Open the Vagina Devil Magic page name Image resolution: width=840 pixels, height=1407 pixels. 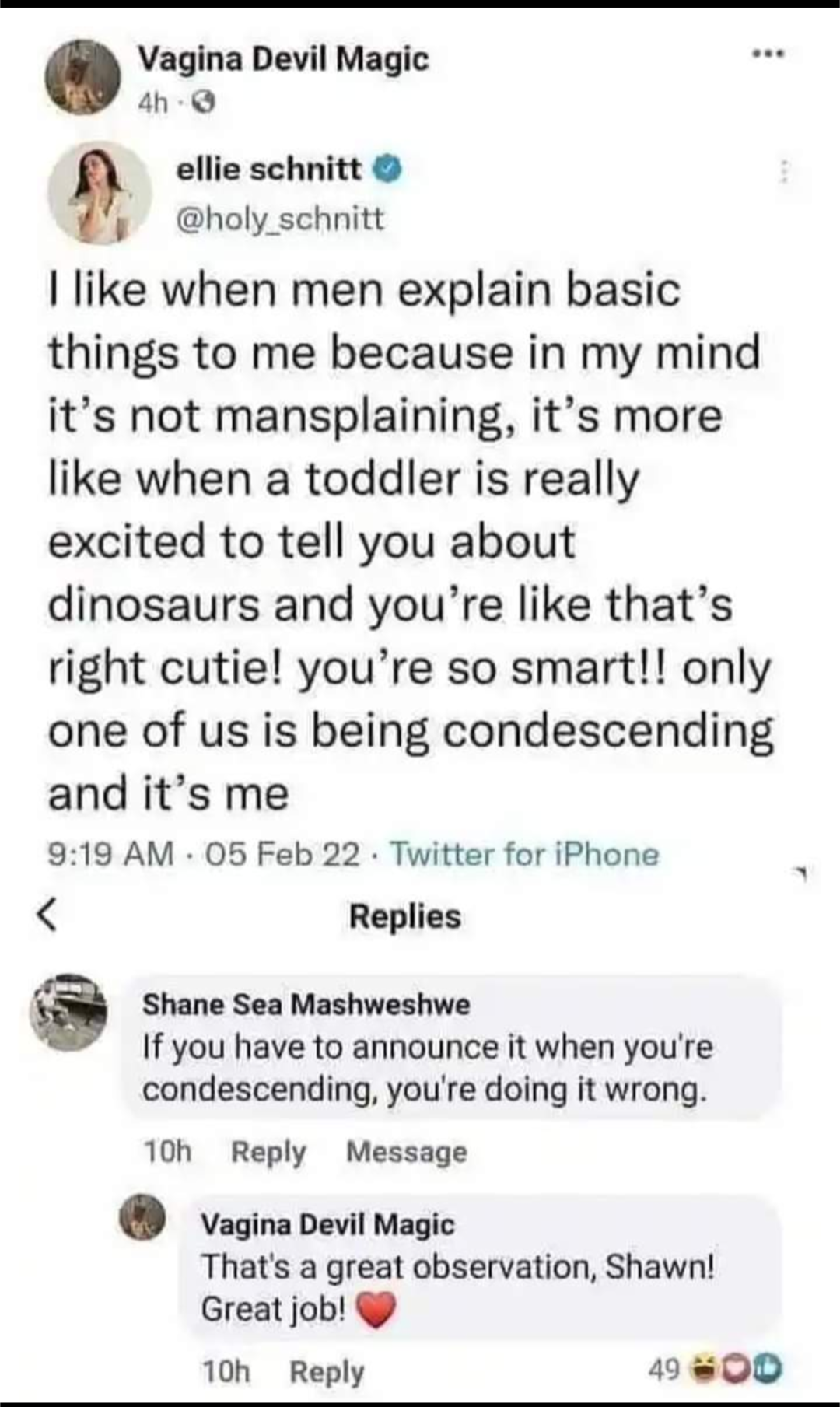click(283, 59)
